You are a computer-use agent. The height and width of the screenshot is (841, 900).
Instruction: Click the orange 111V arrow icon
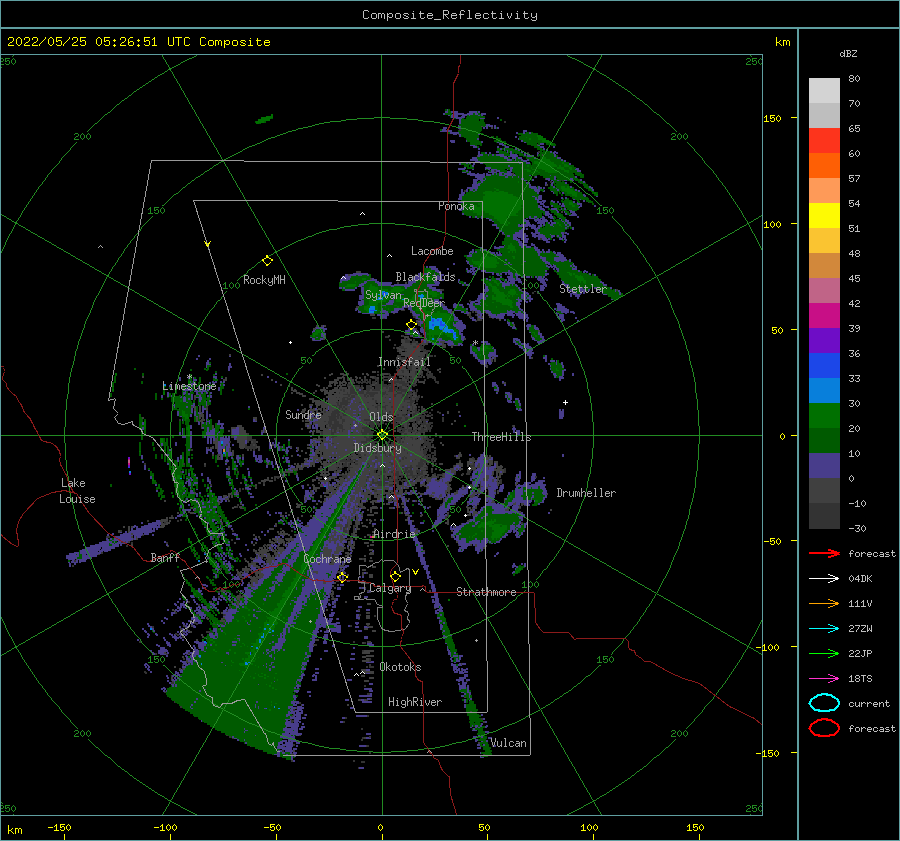[x=824, y=603]
